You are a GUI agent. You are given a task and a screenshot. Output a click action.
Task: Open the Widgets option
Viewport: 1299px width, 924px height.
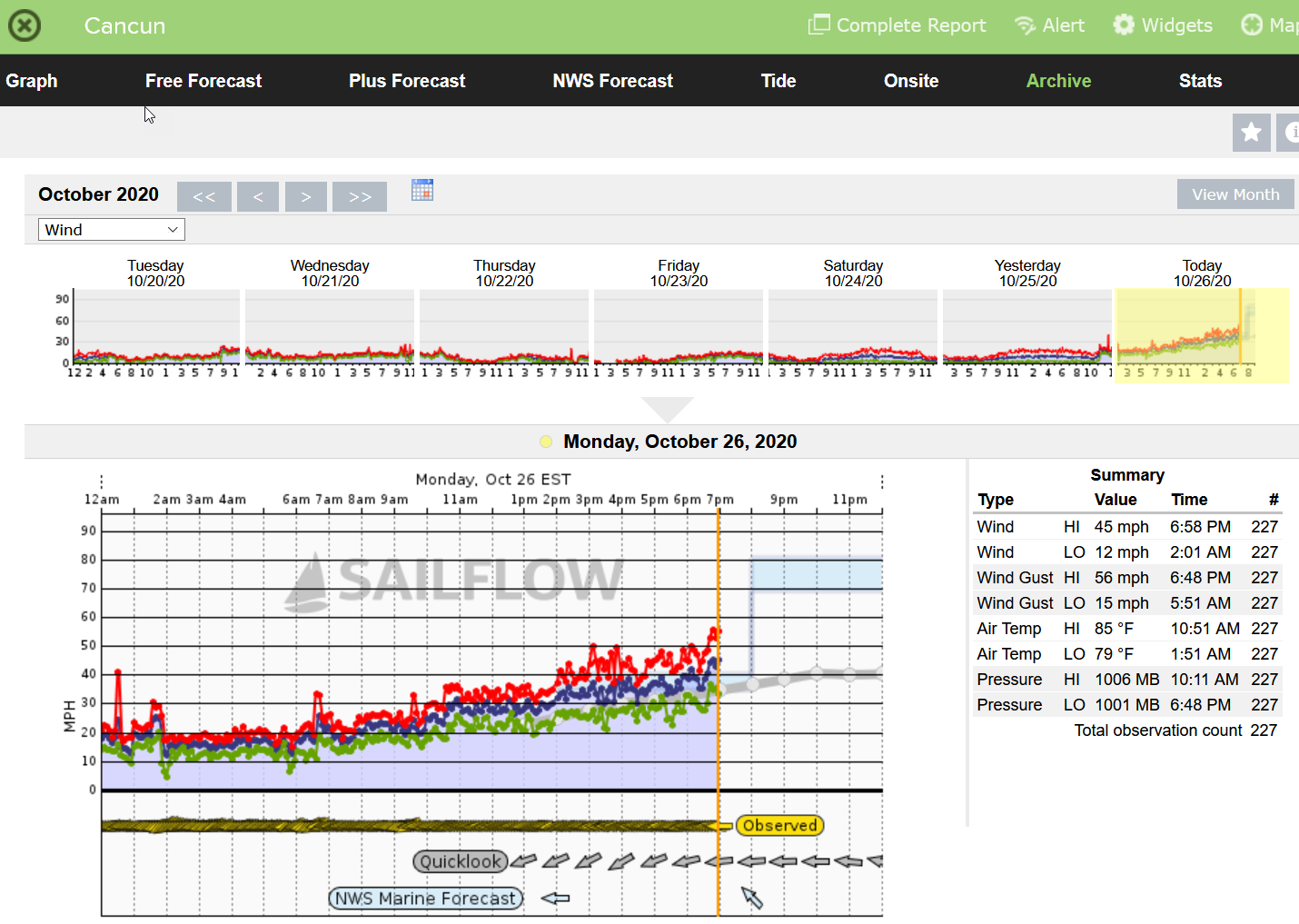(1163, 25)
